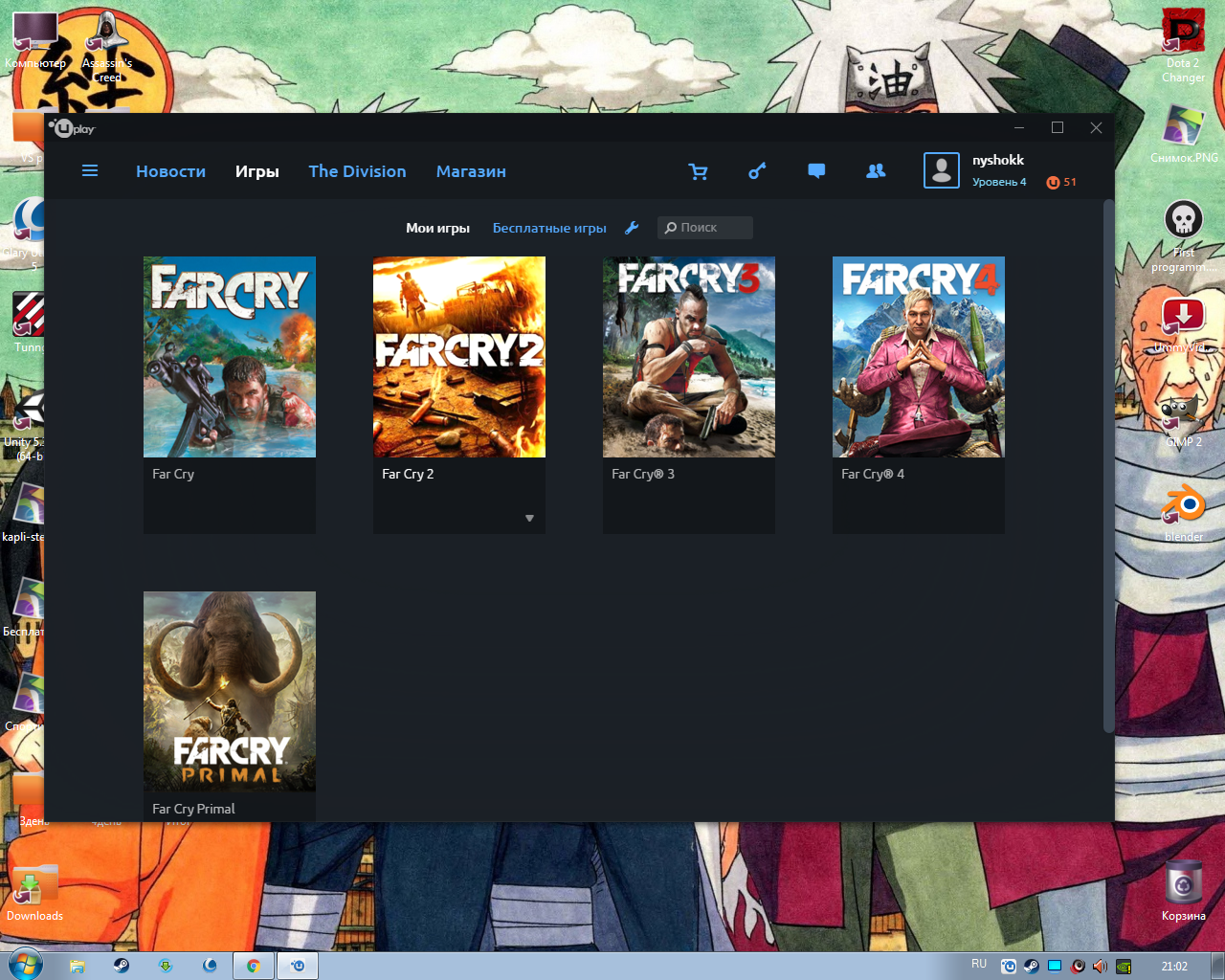Open the friends list icon
The height and width of the screenshot is (980, 1225).
point(876,171)
